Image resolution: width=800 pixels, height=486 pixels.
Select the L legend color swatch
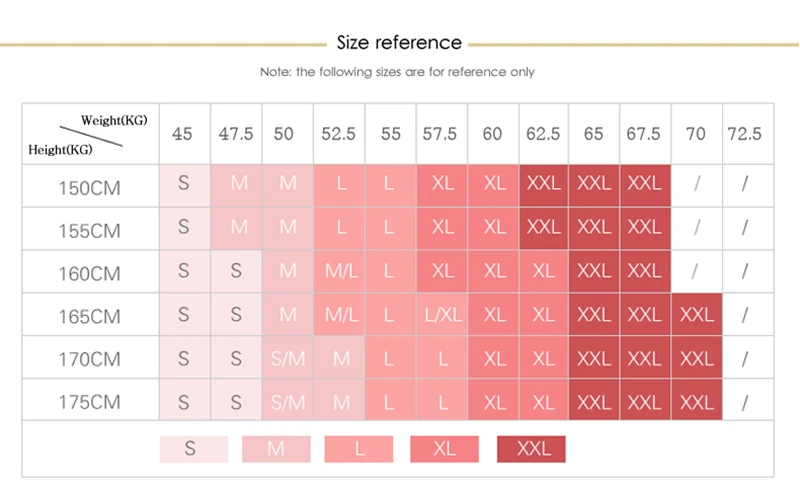tap(359, 449)
